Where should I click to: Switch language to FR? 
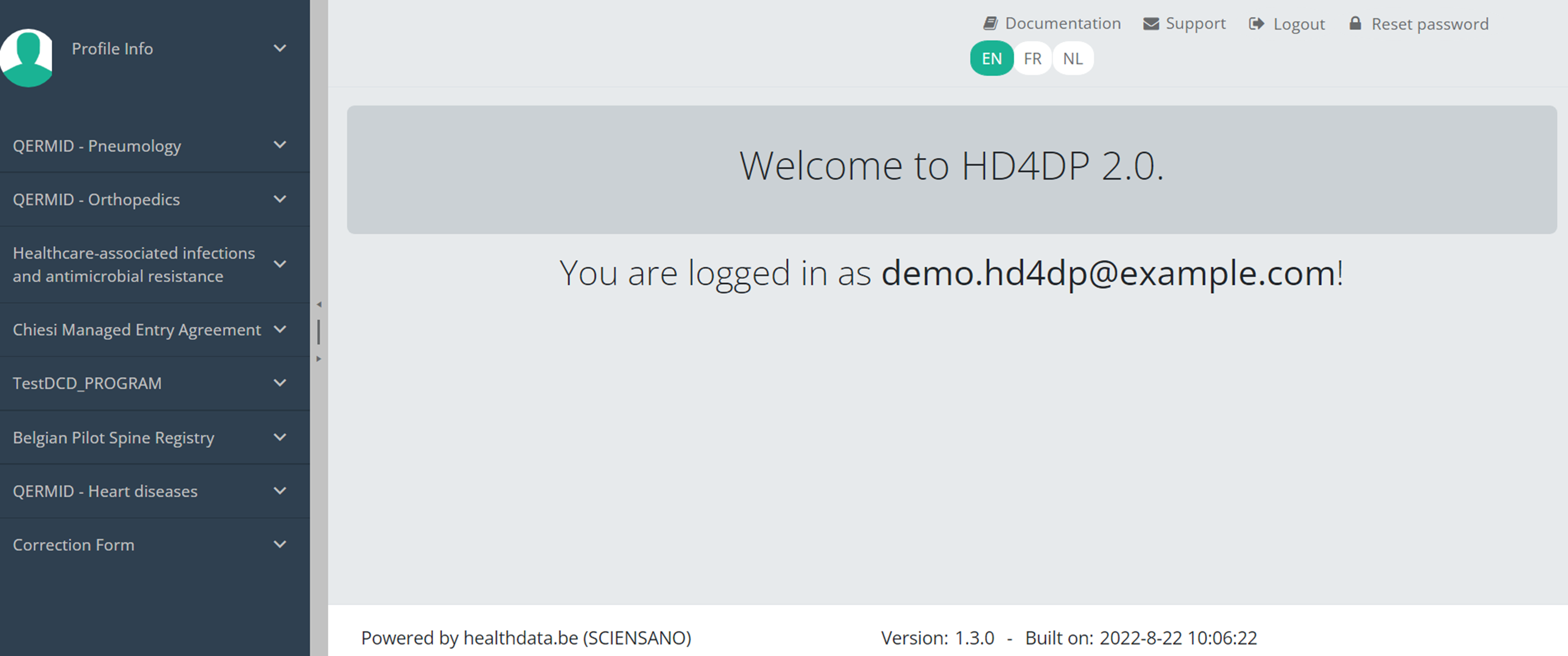[x=1032, y=59]
